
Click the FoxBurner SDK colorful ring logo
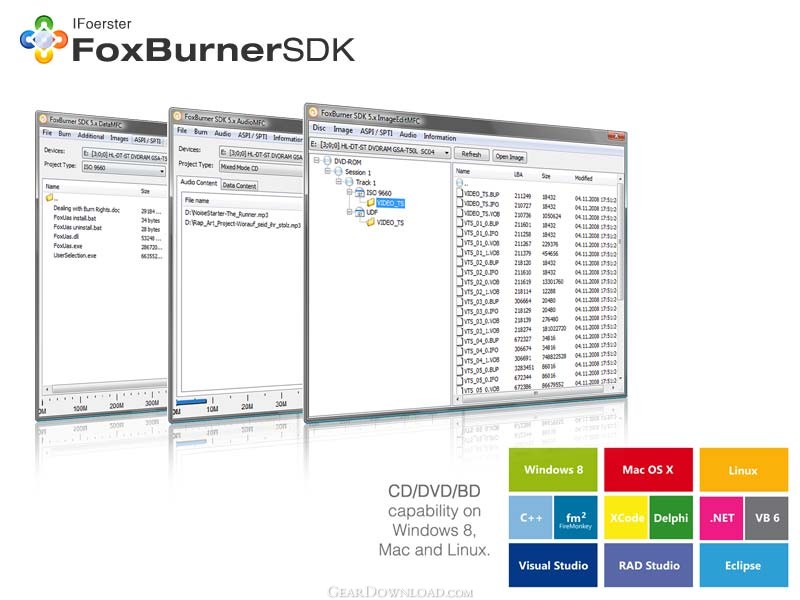[x=43, y=40]
